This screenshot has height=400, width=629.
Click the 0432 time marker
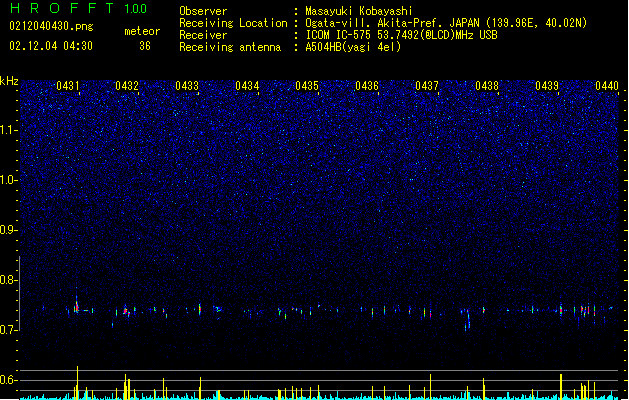[x=127, y=86]
